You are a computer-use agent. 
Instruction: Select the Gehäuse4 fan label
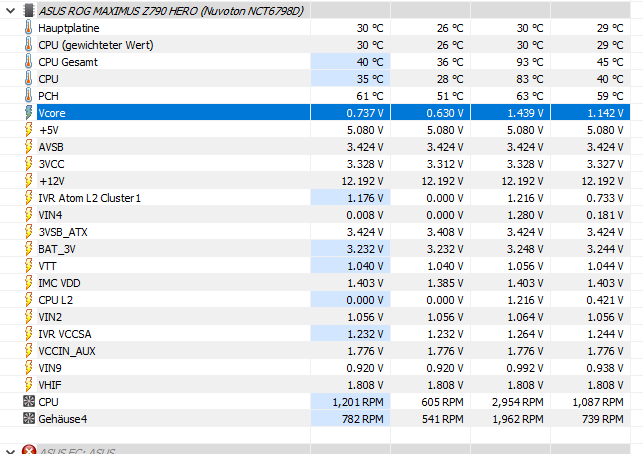(63, 419)
